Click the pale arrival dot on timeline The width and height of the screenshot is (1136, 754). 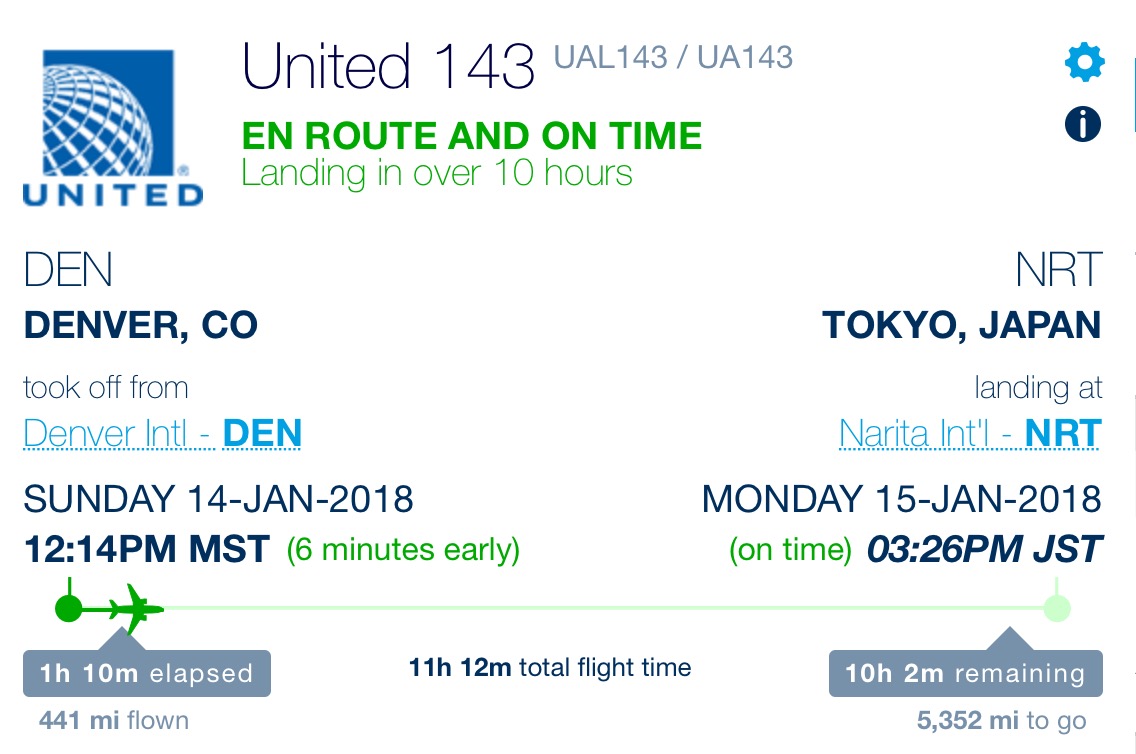click(1057, 608)
